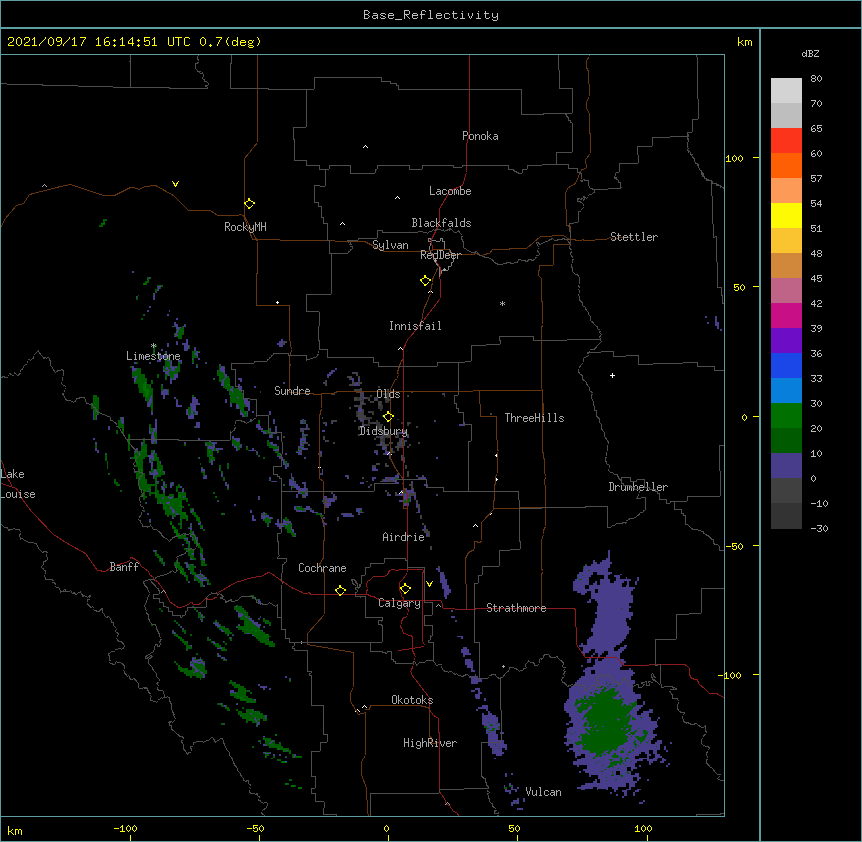
Task: Select the Sylvan label
Action: pos(390,245)
